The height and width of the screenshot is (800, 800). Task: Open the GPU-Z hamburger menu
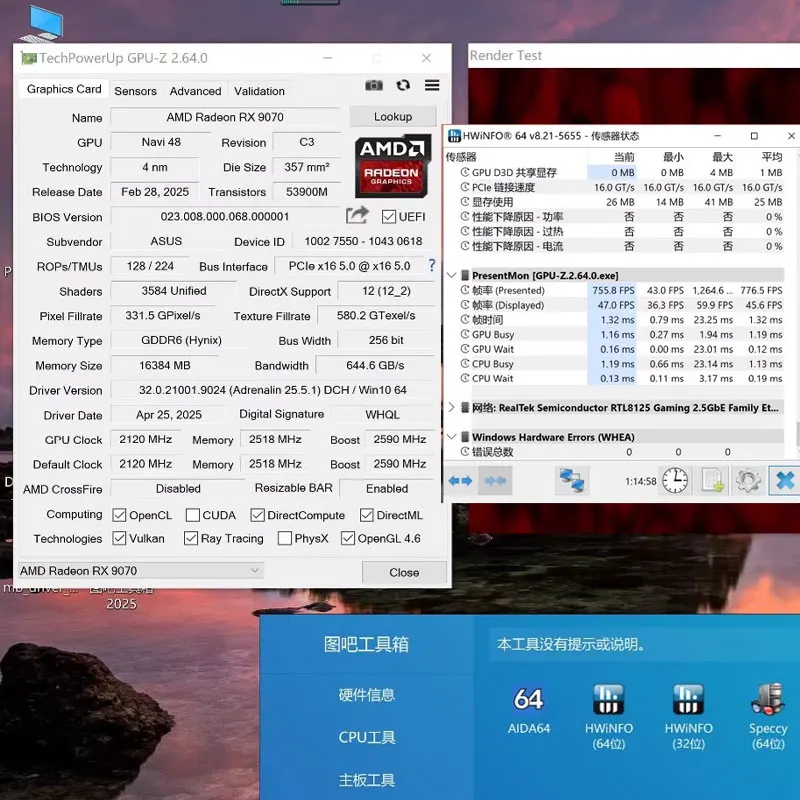point(432,86)
